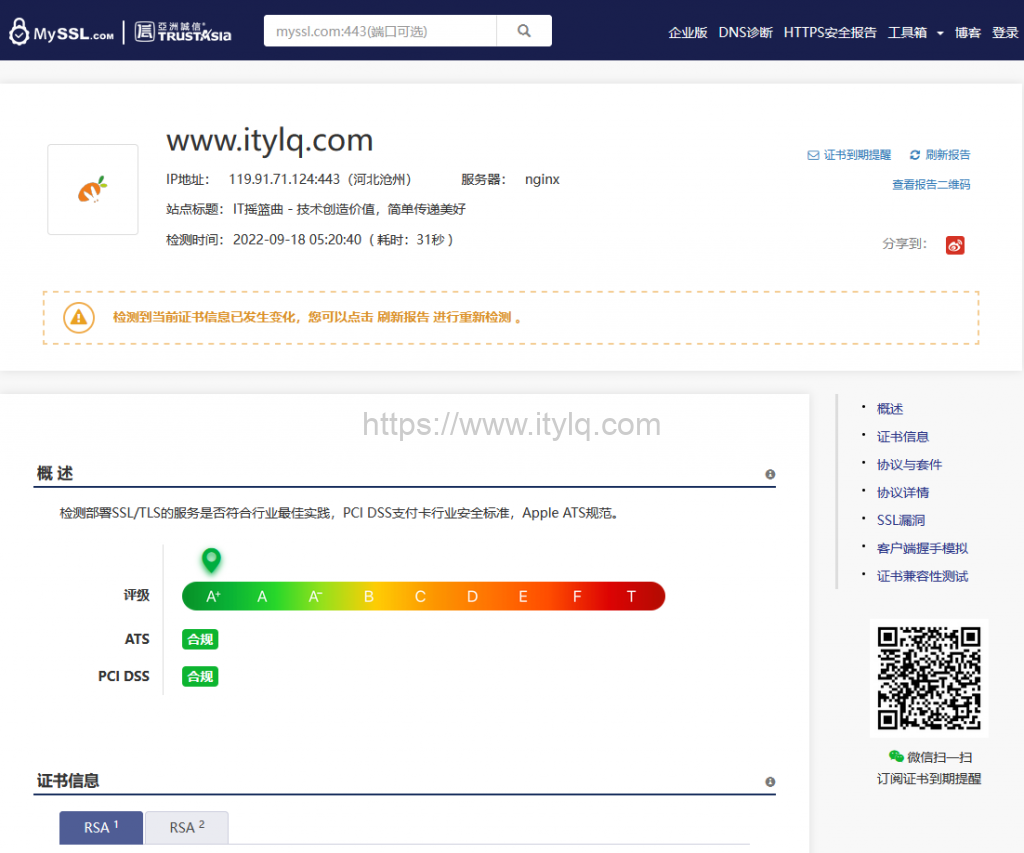Viewport: 1024px width, 853px height.
Task: Click the WeChat icon above 订阅证书到期提醒
Action: click(x=897, y=757)
